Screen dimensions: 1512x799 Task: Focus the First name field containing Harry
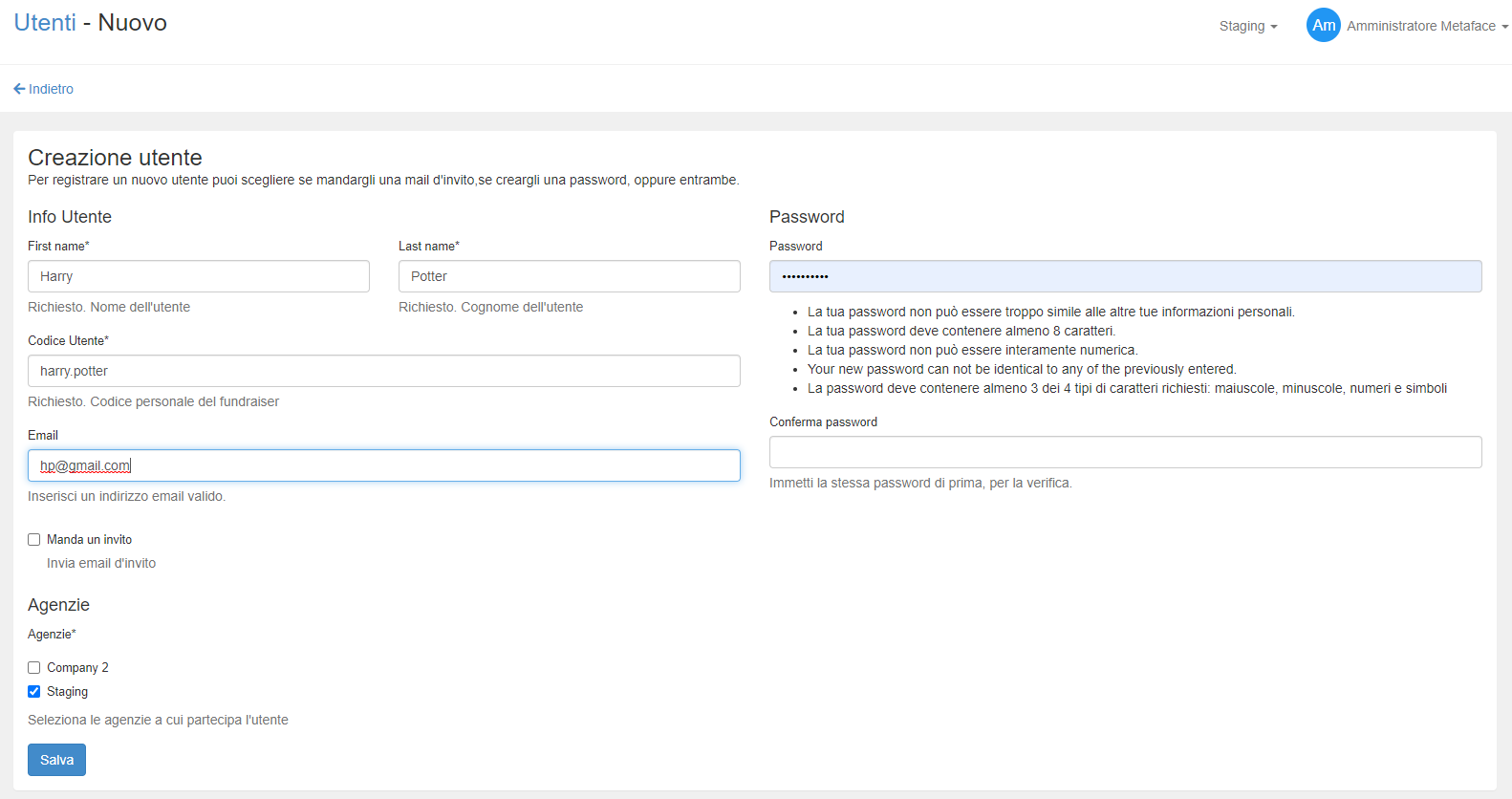pyautogui.click(x=198, y=276)
